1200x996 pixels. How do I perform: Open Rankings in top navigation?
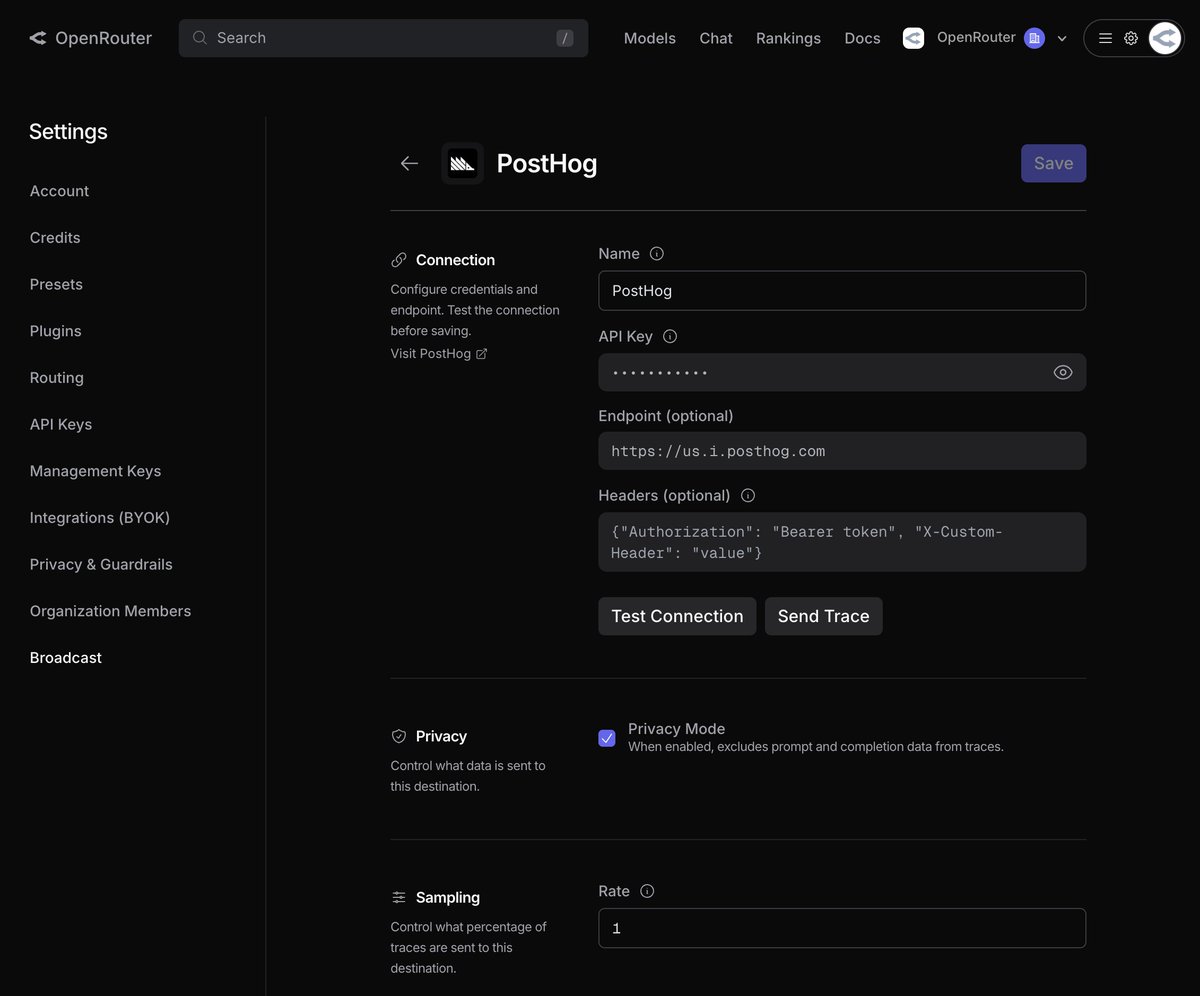tap(788, 38)
